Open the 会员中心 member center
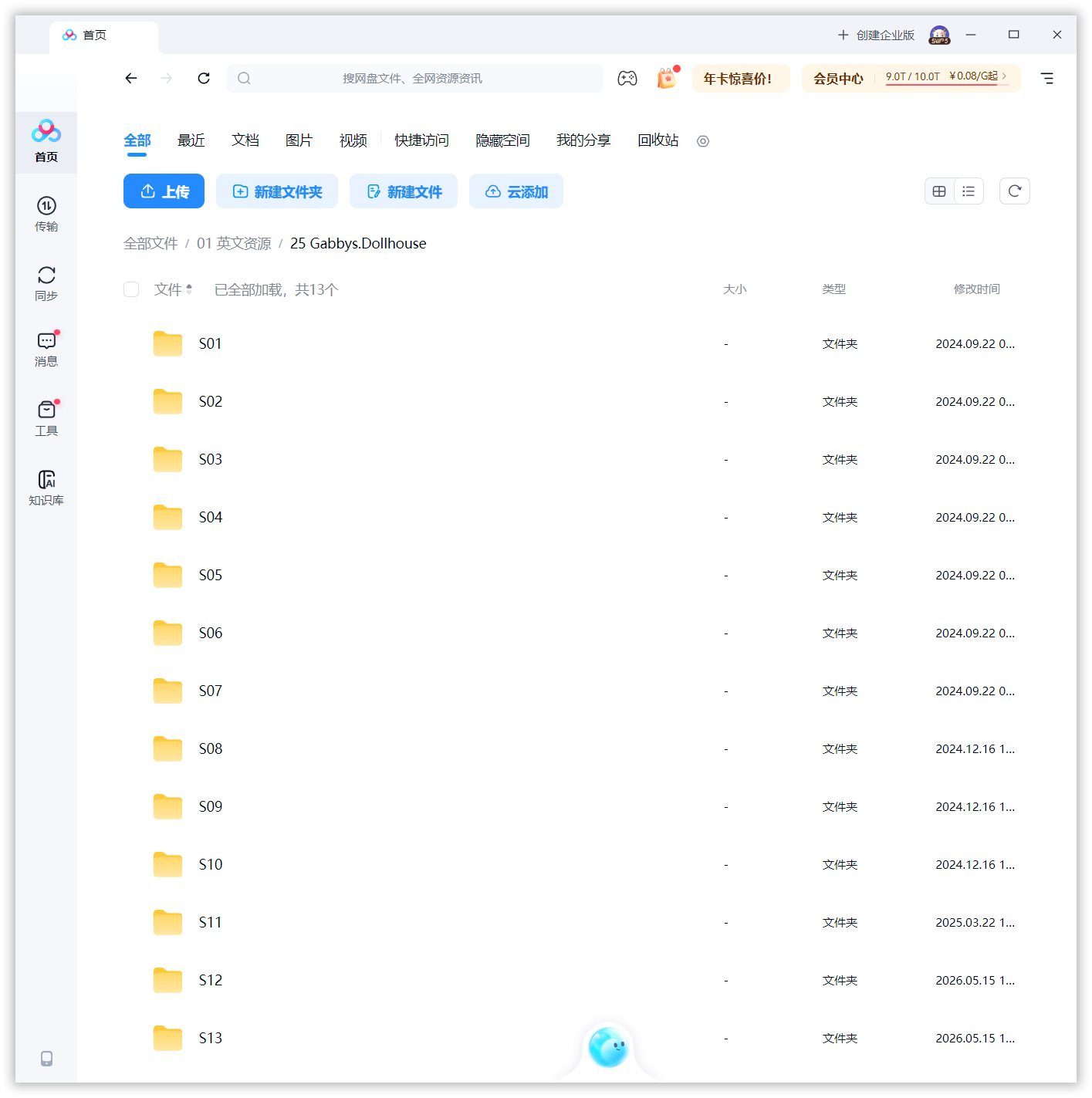The width and height of the screenshot is (1092, 1098). (838, 78)
